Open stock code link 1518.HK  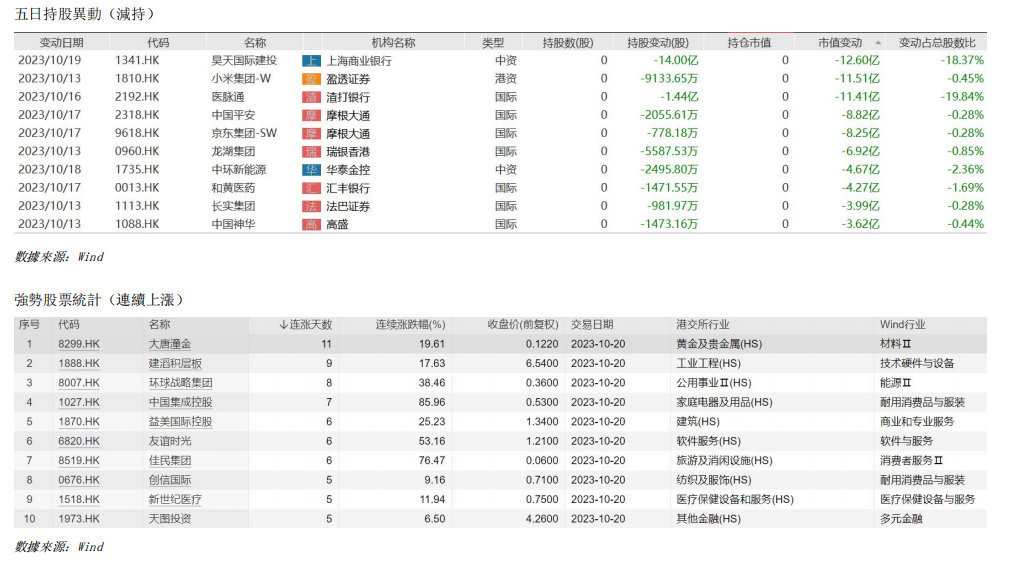click(x=79, y=500)
